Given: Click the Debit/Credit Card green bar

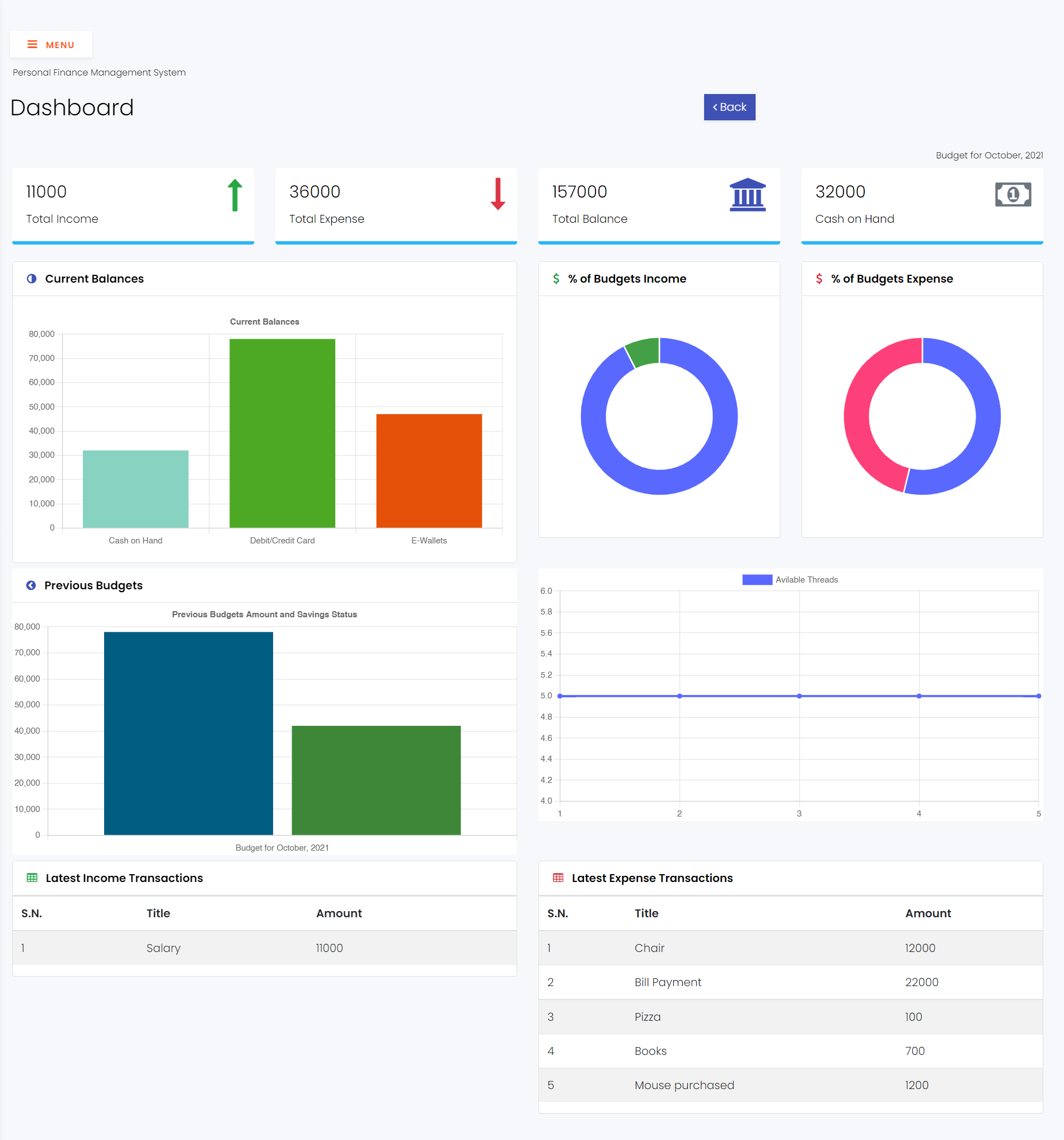Looking at the screenshot, I should coord(282,433).
